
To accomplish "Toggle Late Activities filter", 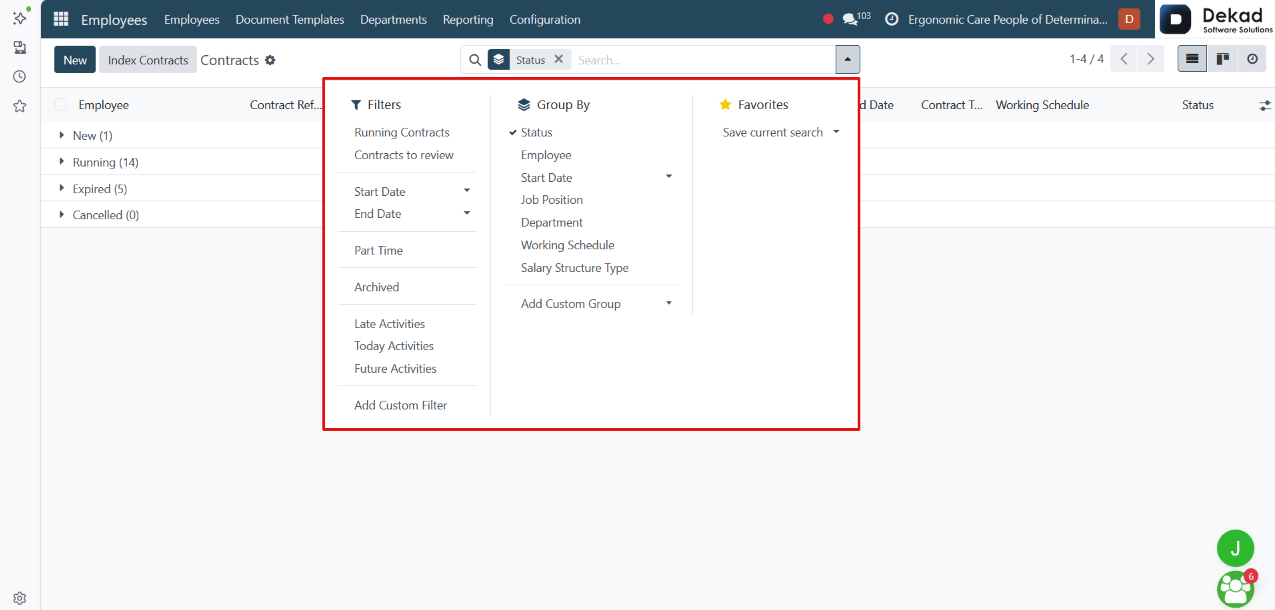I will tap(390, 324).
